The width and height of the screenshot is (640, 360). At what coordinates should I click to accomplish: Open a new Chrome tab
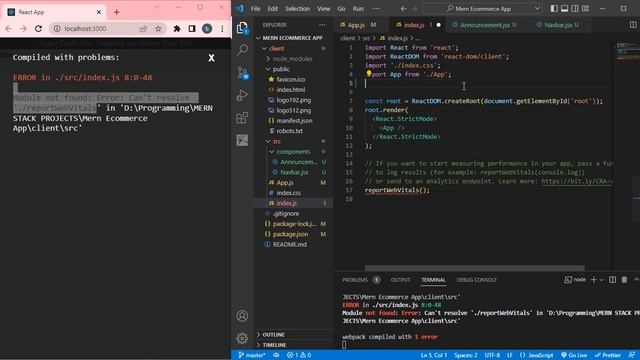point(117,12)
